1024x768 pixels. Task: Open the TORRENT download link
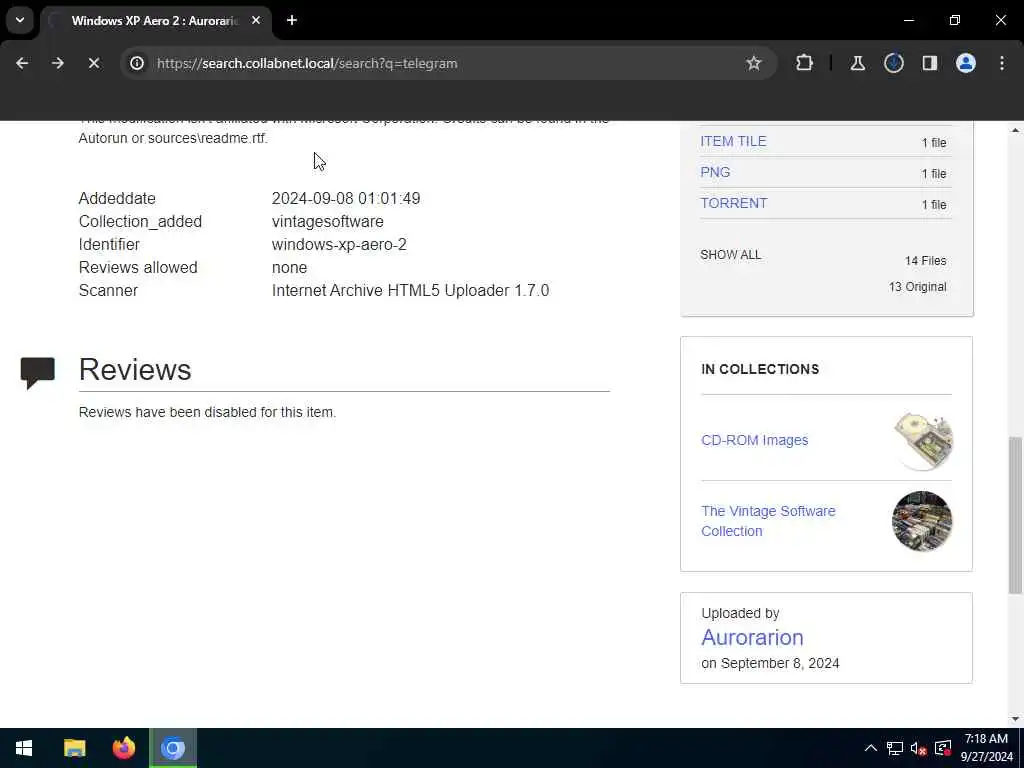pyautogui.click(x=733, y=203)
